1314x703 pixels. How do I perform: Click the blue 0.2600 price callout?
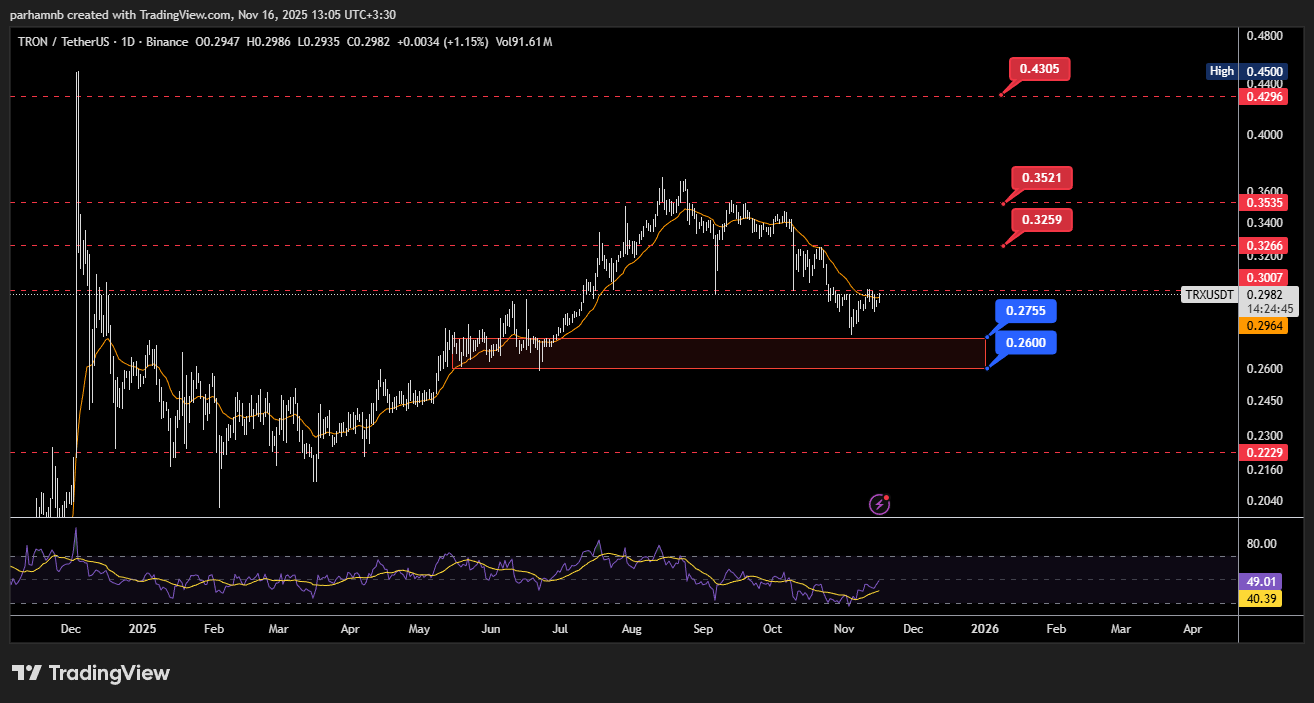coord(1025,343)
